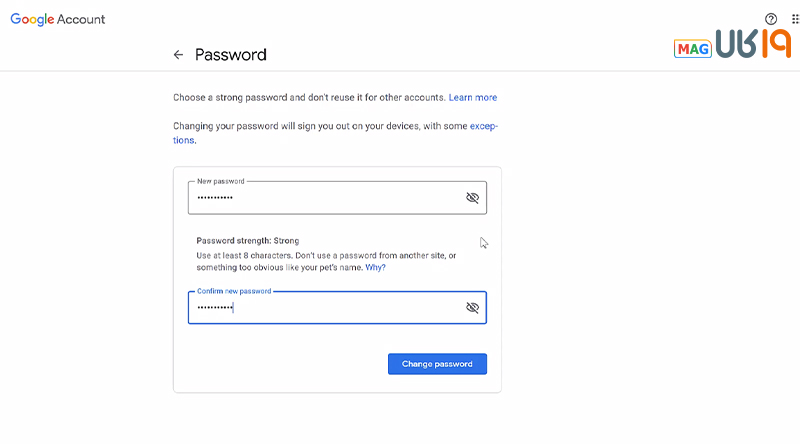Focus the New password input field
Viewport: 800px width, 444px height.
[x=320, y=198]
